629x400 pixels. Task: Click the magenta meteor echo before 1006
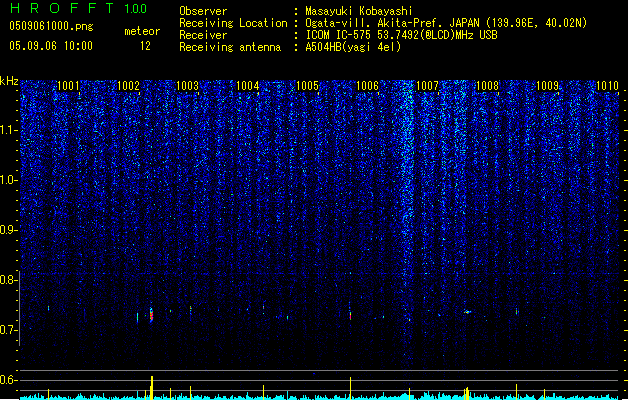(350, 315)
